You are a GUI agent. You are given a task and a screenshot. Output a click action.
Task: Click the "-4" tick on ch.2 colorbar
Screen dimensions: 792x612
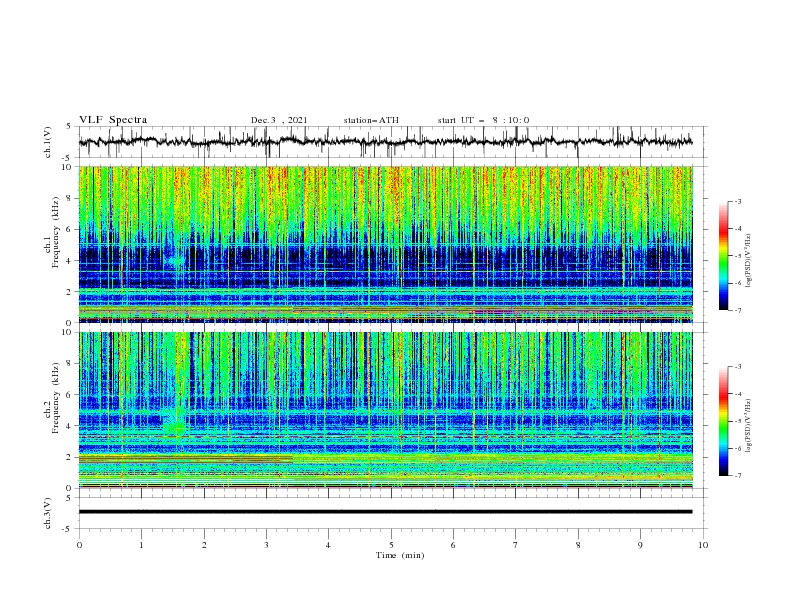(x=737, y=394)
